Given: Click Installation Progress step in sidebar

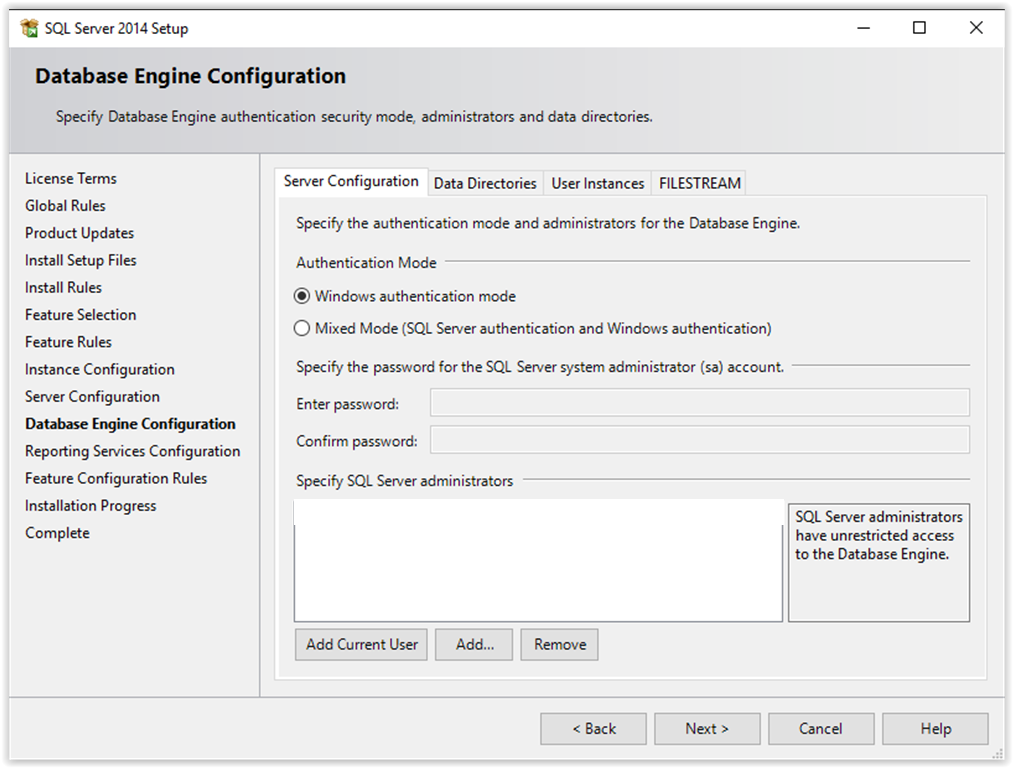Looking at the screenshot, I should 90,506.
